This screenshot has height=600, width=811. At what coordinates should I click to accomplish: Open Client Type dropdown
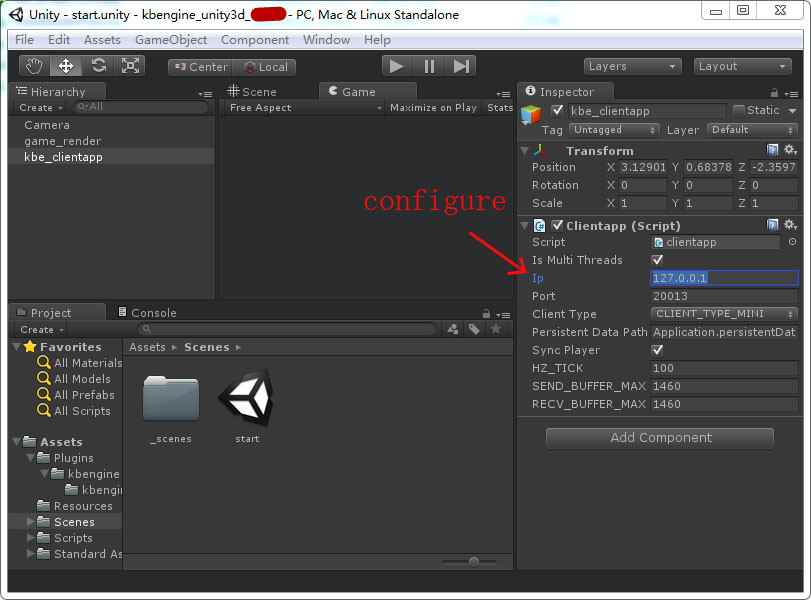724,313
